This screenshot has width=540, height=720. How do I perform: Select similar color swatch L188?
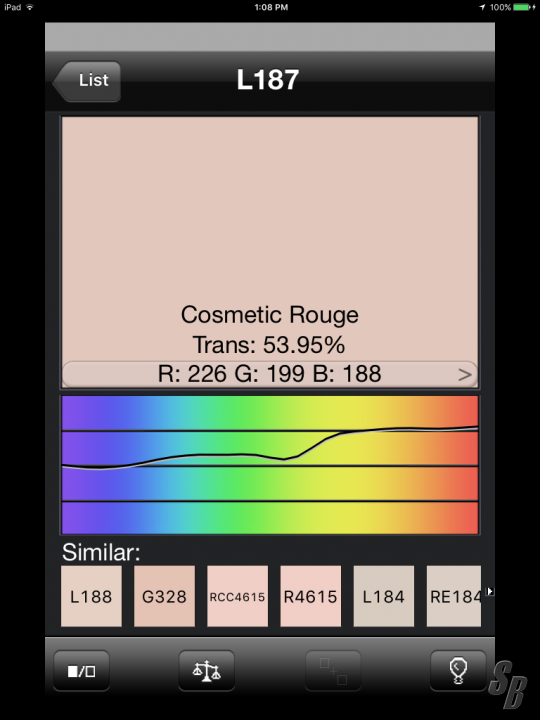tap(91, 596)
